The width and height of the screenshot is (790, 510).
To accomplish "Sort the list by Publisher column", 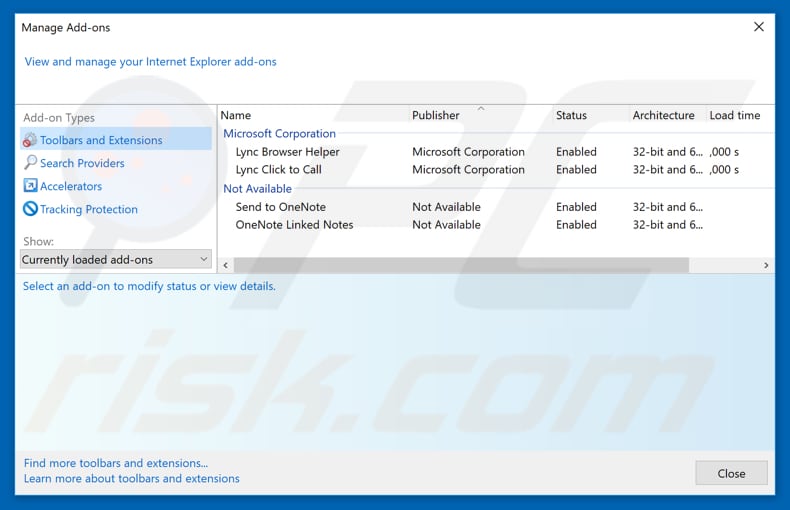I will pos(436,115).
